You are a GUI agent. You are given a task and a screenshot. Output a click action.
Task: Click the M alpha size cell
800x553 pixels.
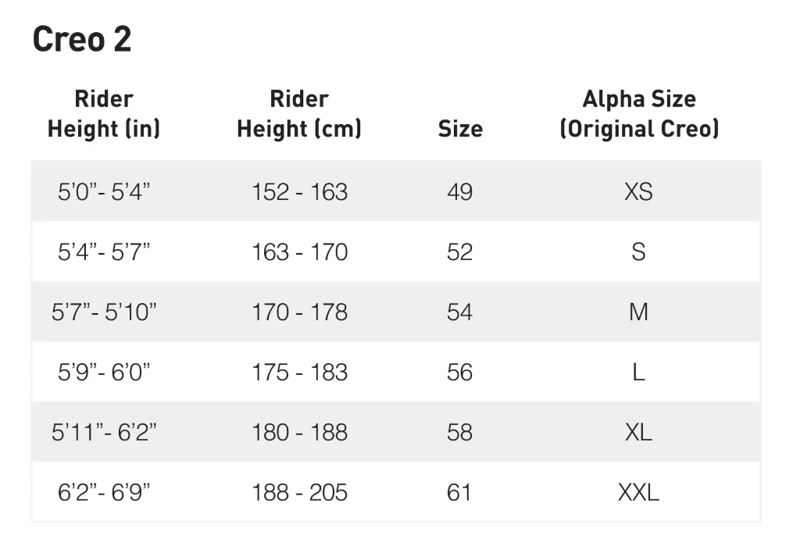(x=638, y=312)
